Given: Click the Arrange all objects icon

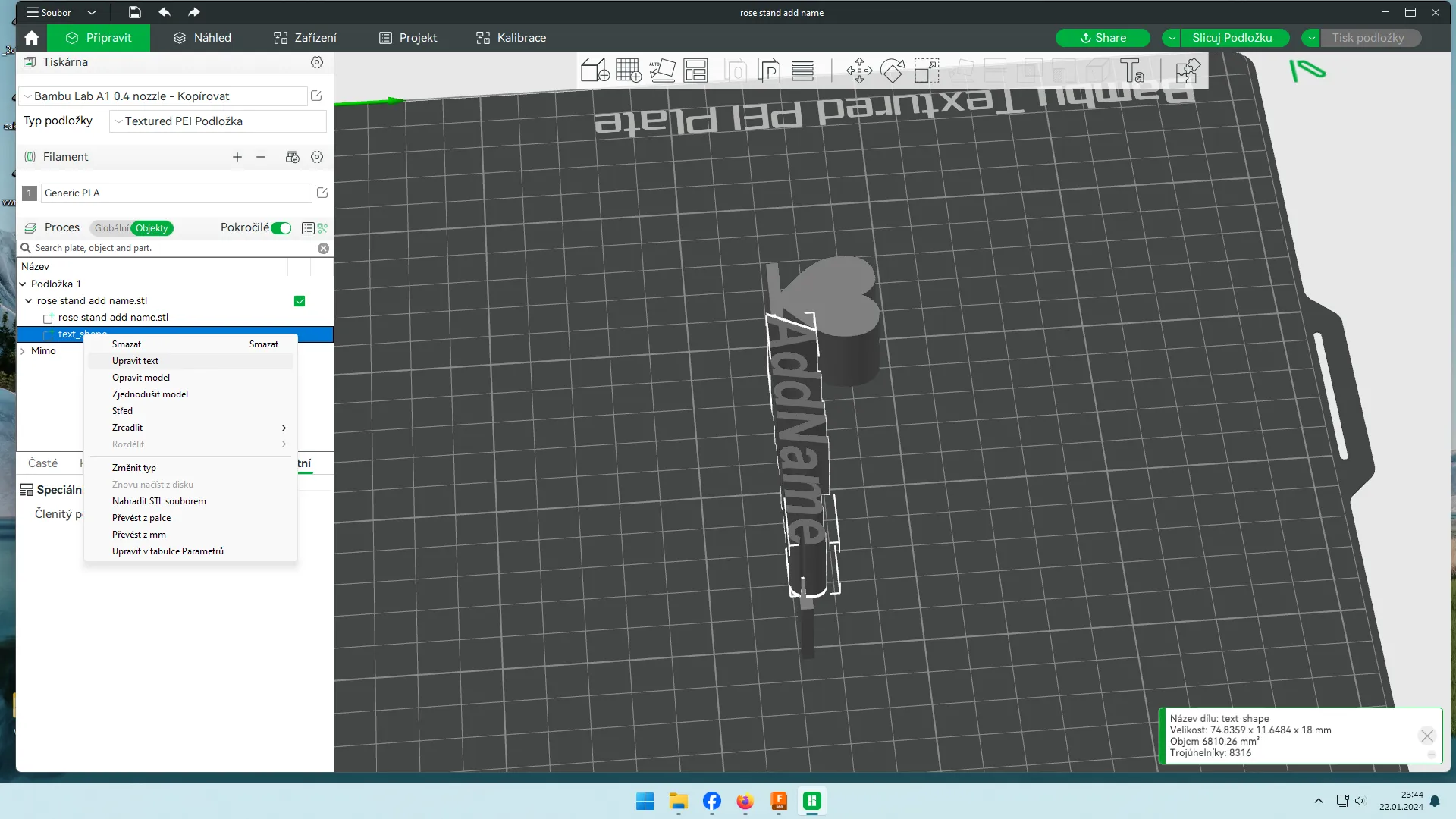Looking at the screenshot, I should point(695,71).
